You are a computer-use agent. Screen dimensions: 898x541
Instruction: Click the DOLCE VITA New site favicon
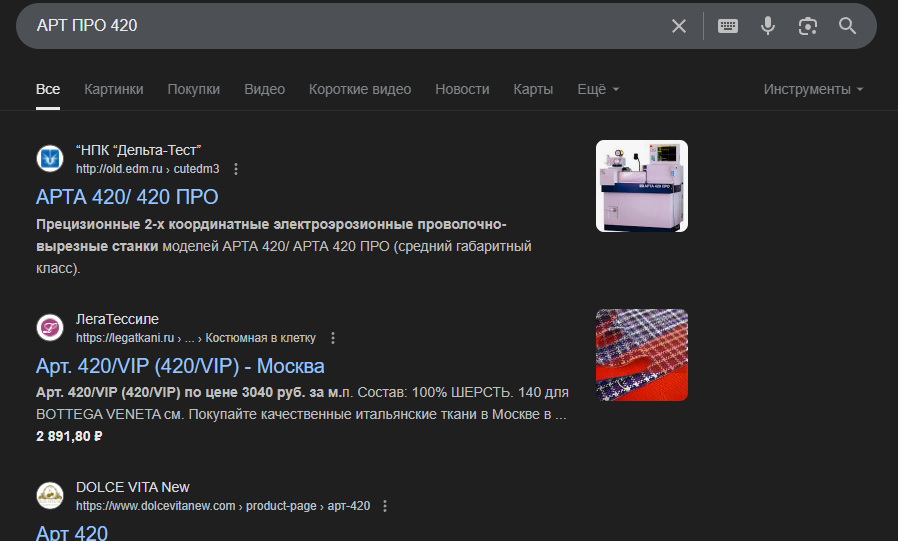[x=50, y=496]
